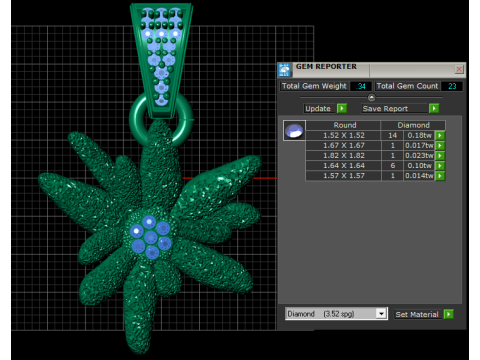This screenshot has height=360, width=480.
Task: Click the Round column header
Action: (x=344, y=125)
